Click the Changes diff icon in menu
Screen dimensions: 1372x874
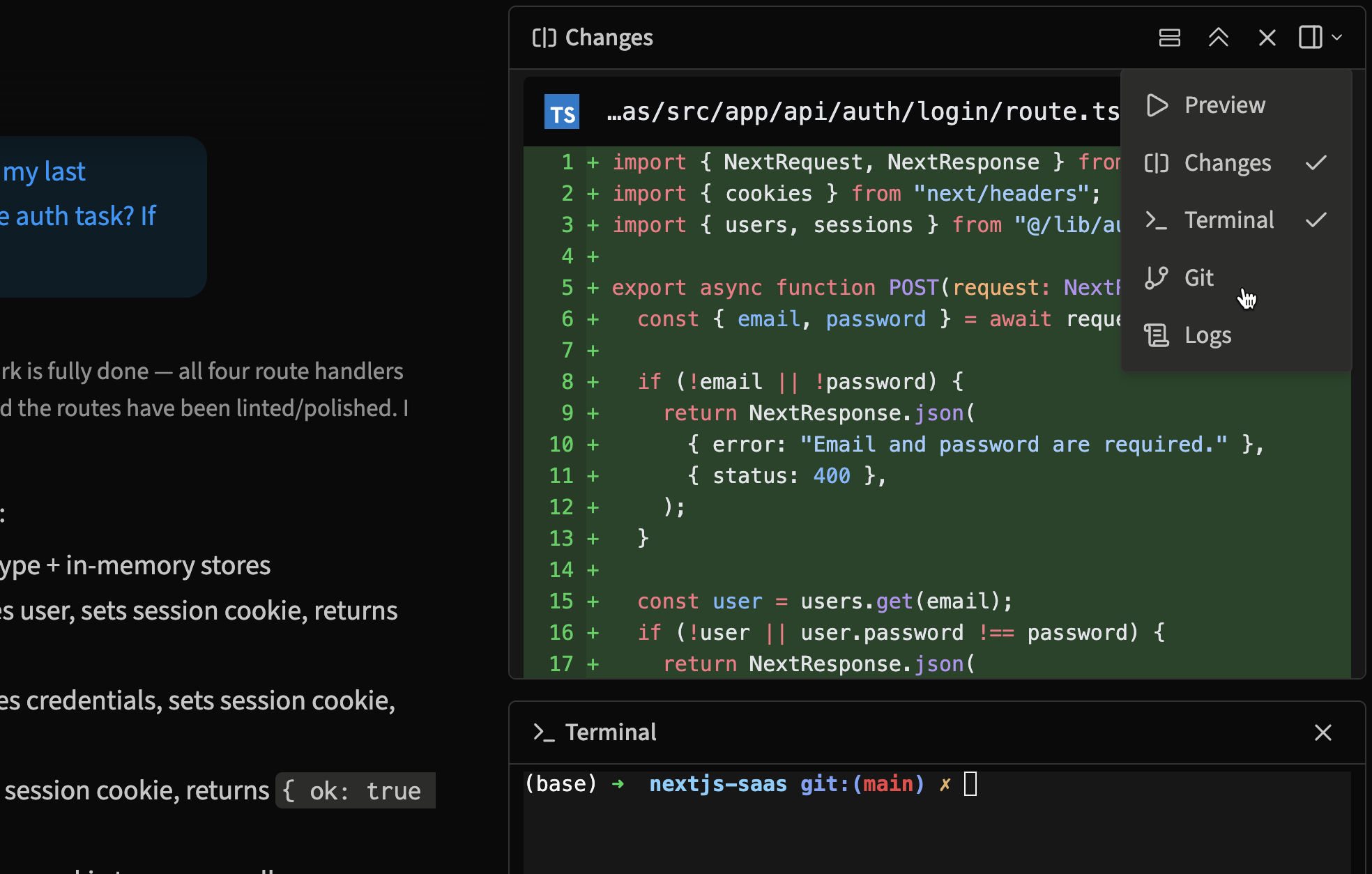[1157, 163]
